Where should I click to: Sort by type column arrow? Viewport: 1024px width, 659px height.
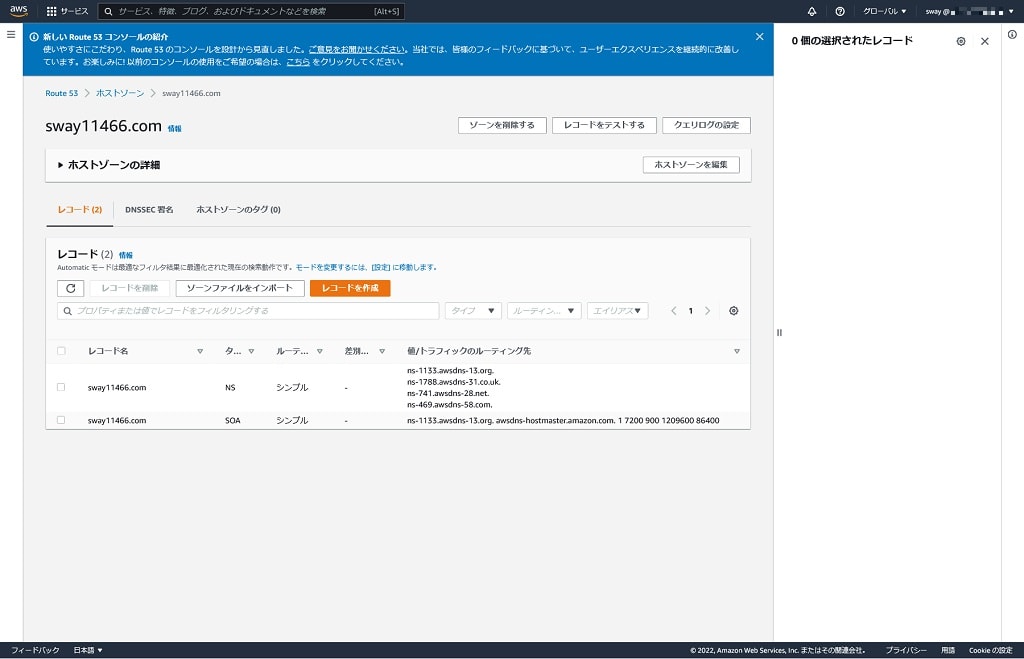[x=251, y=351]
